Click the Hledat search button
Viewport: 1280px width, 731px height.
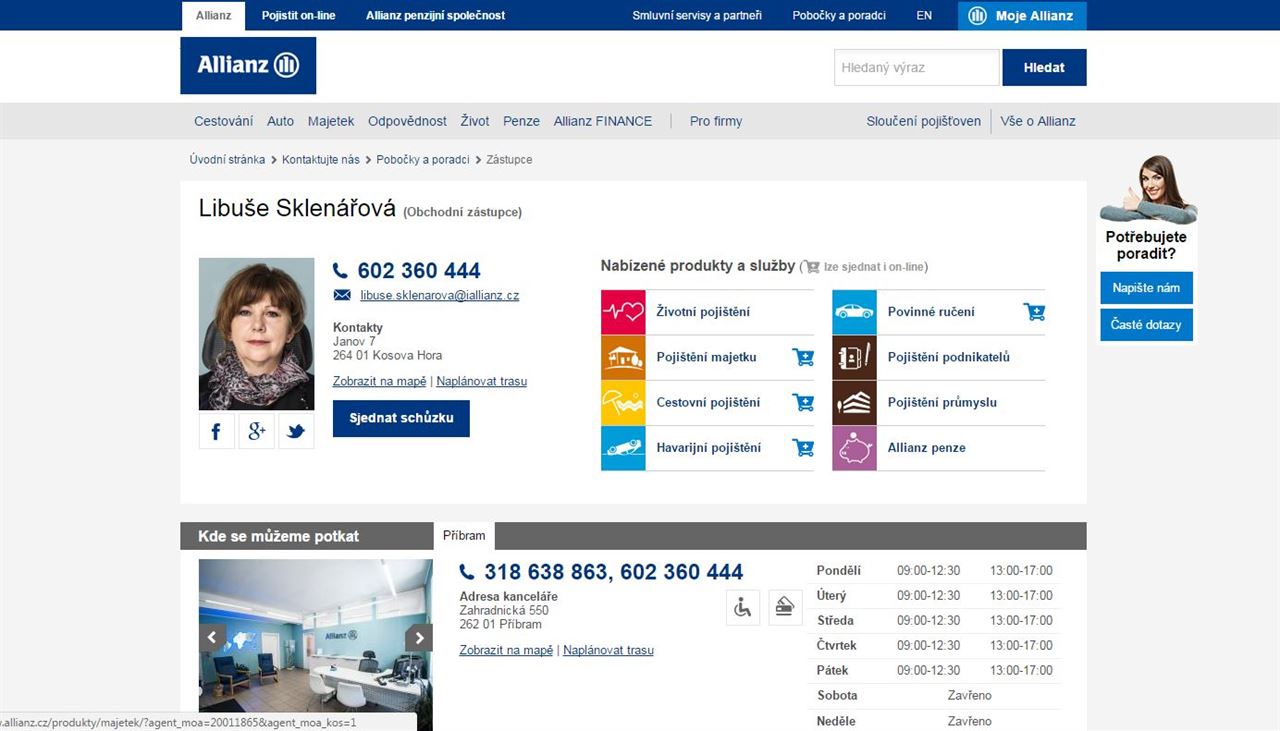1044,68
